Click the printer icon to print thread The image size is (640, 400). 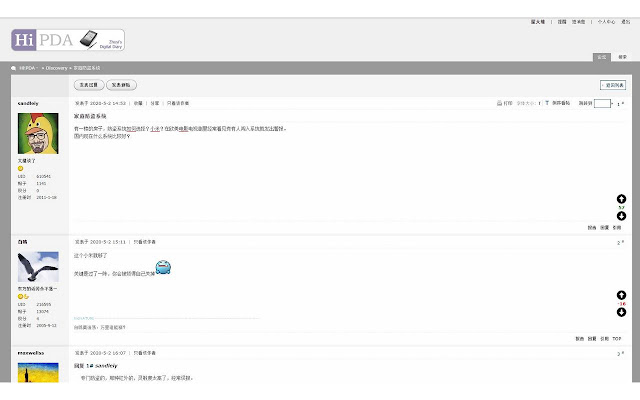pyautogui.click(x=499, y=103)
